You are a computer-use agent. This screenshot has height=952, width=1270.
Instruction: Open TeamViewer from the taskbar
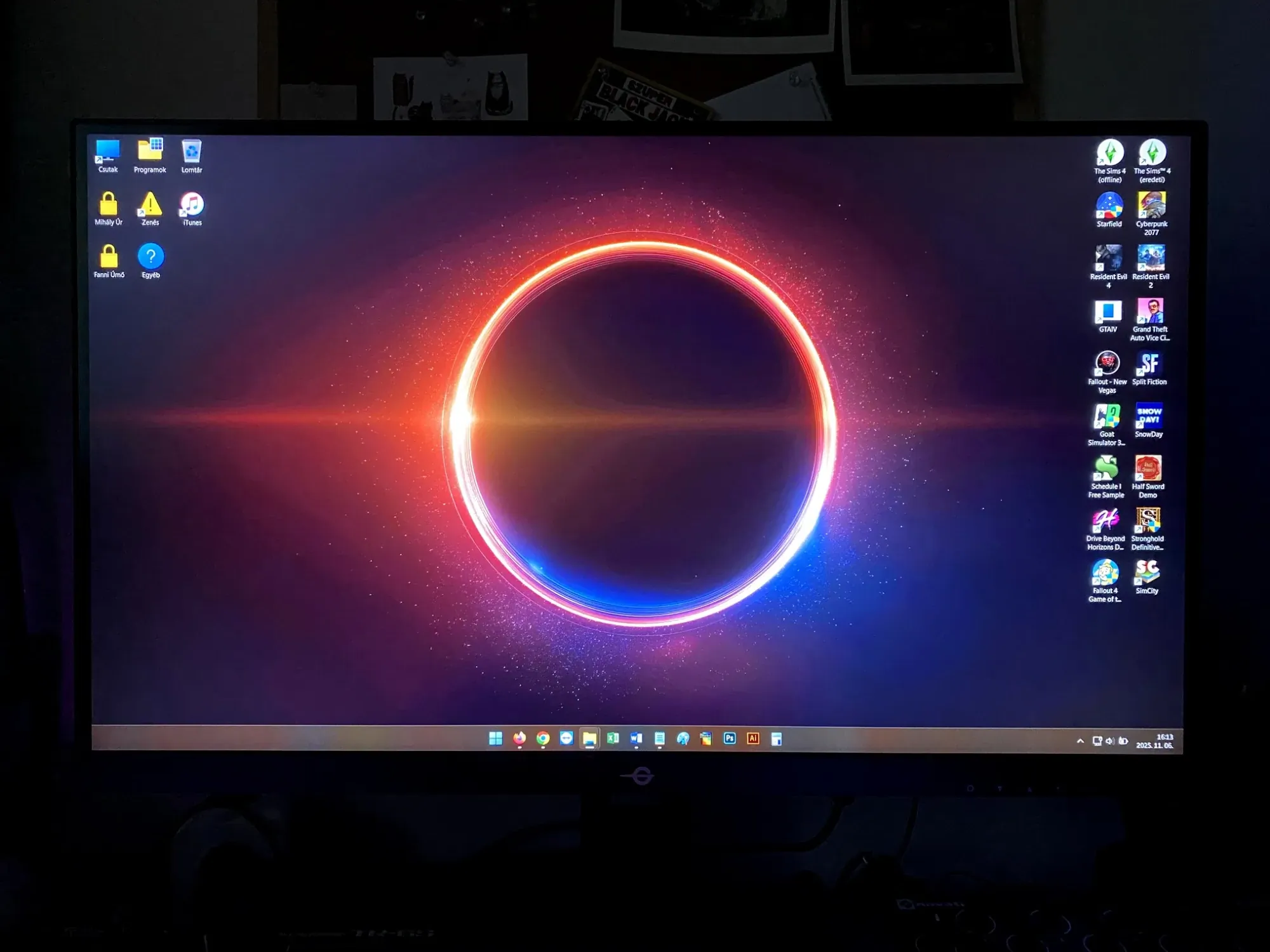coord(566,738)
